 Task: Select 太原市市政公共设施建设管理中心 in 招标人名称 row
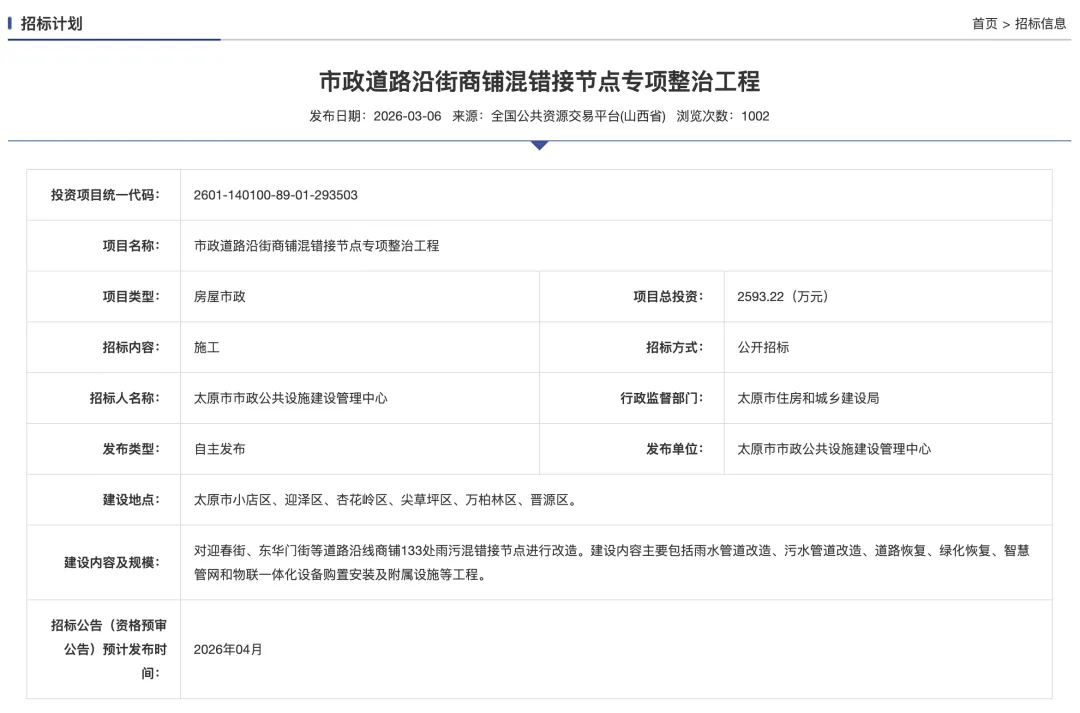291,398
